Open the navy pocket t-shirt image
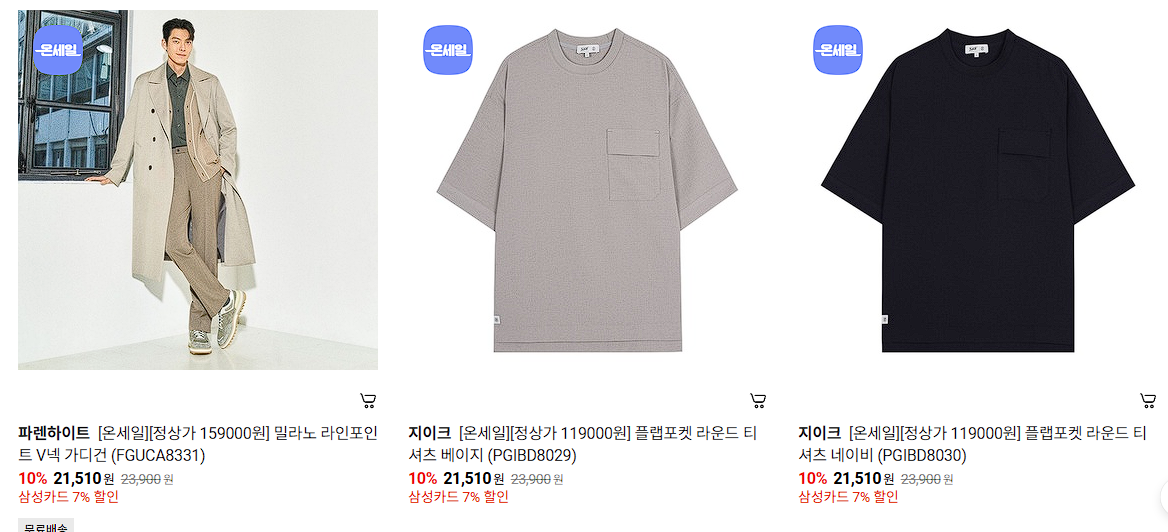This screenshot has width=1168, height=532. (x=978, y=190)
